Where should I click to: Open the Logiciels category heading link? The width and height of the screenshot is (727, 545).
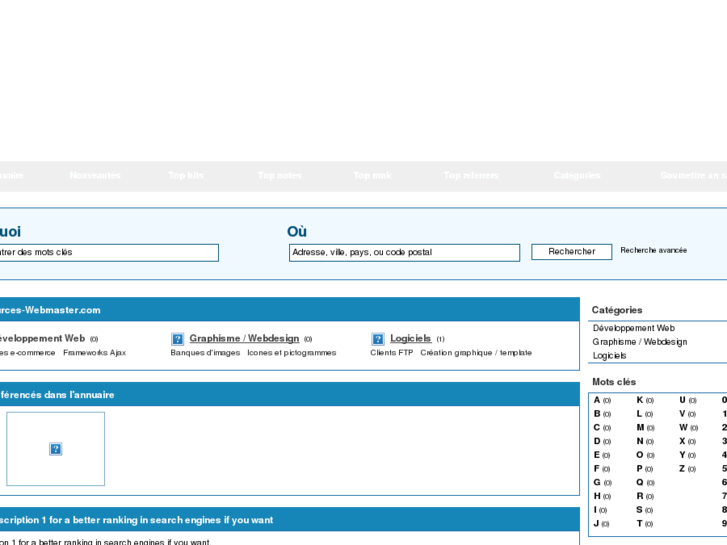tap(410, 339)
